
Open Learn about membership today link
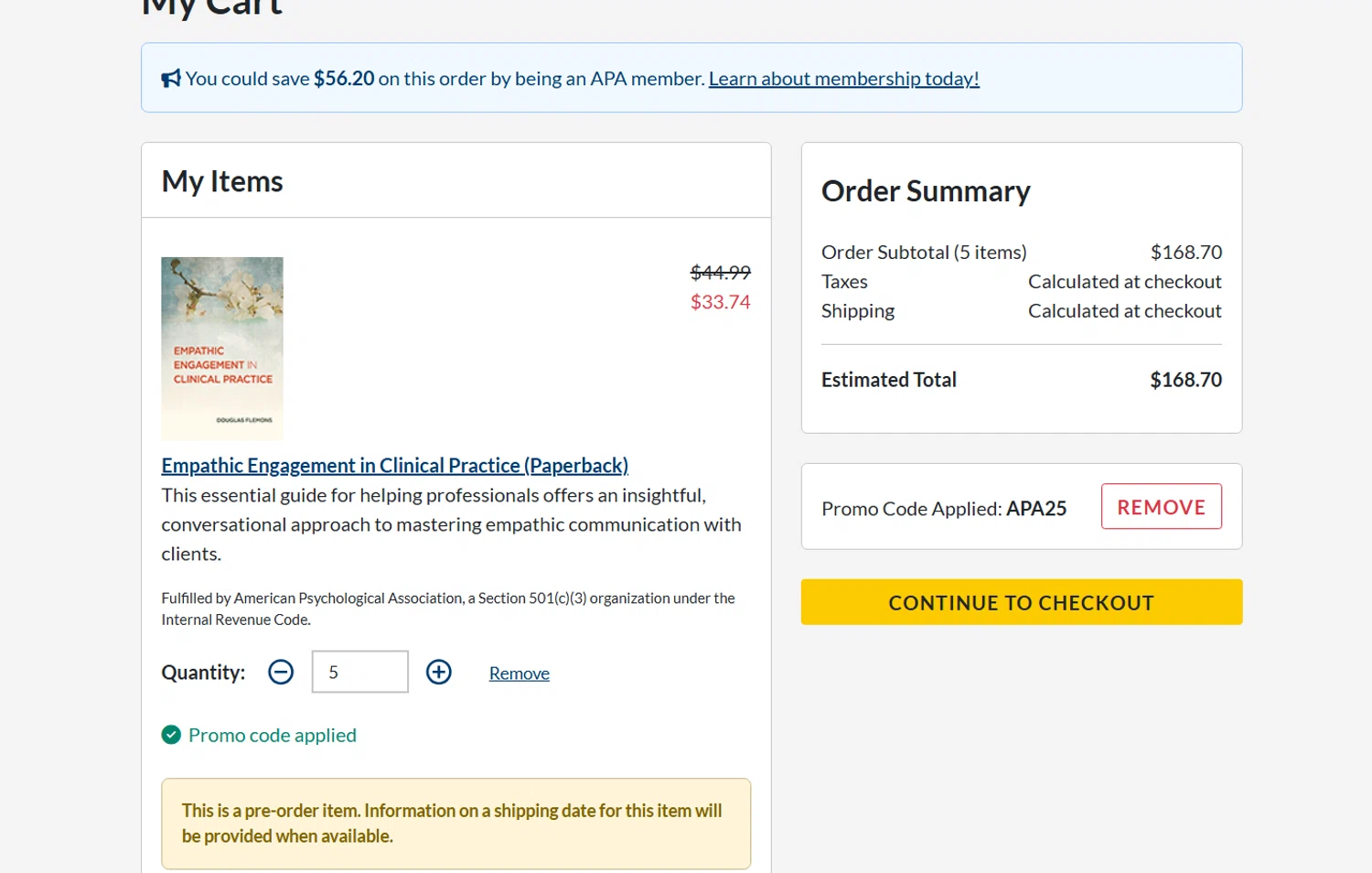843,79
